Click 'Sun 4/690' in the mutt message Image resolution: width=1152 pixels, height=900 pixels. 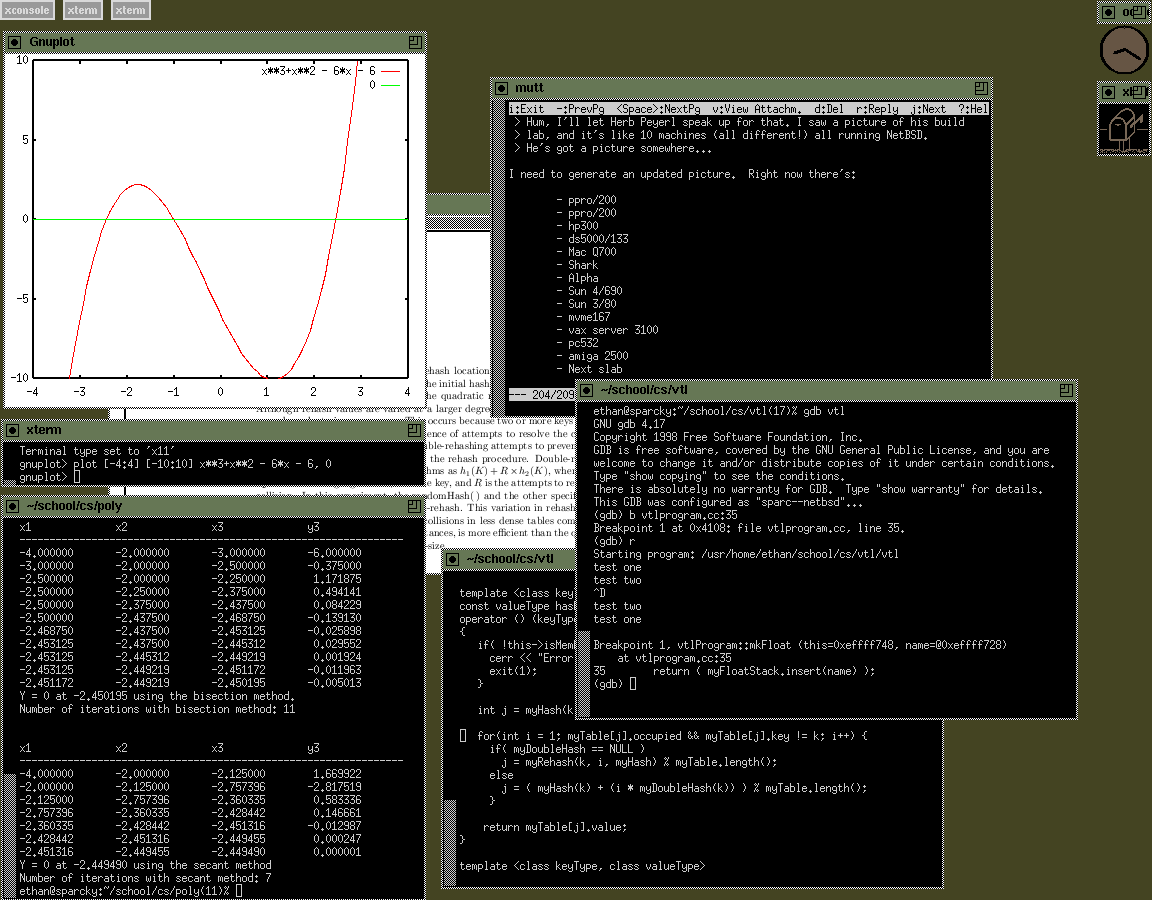click(595, 291)
